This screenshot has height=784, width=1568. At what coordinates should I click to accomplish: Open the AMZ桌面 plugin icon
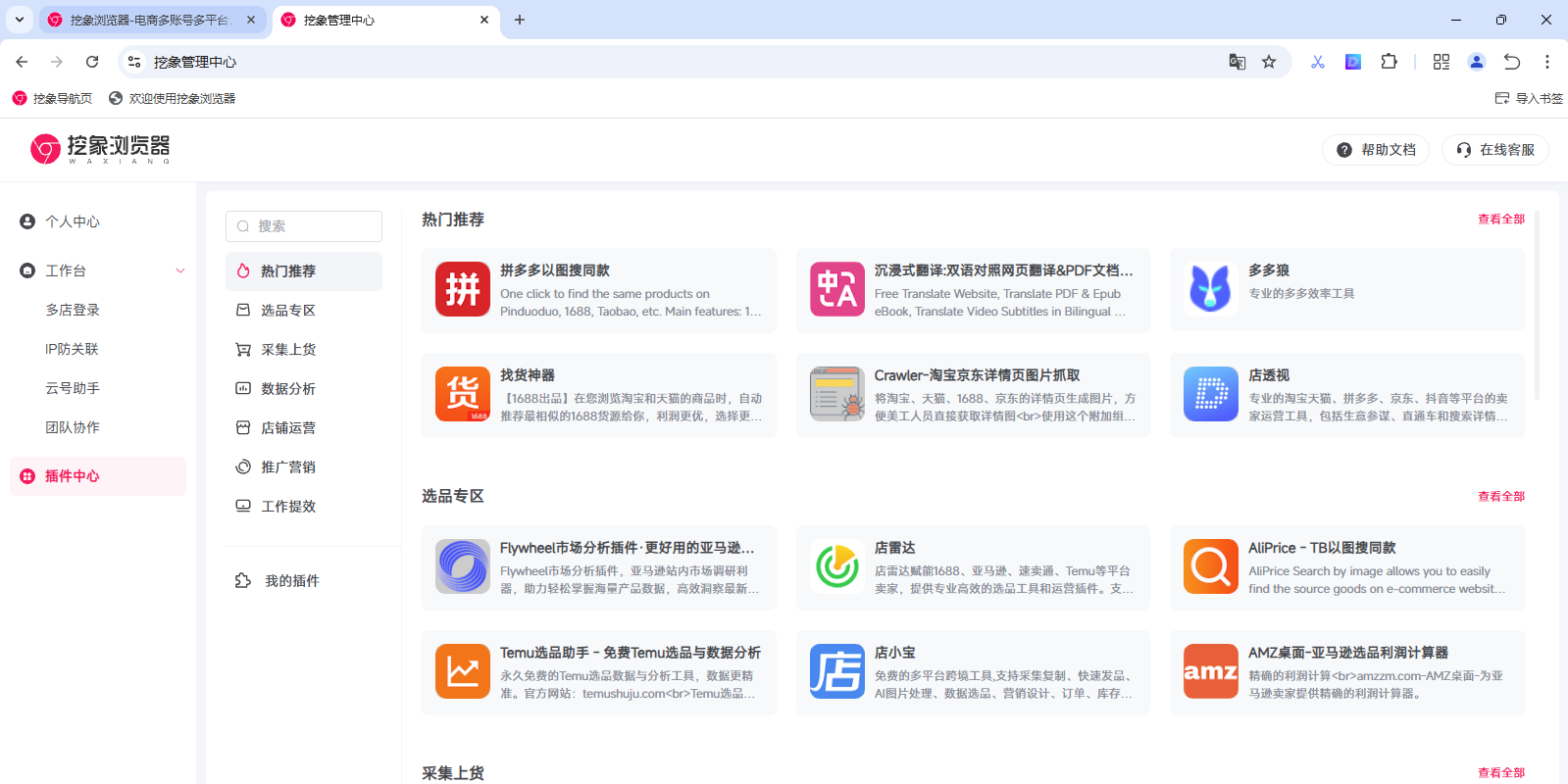(x=1210, y=671)
